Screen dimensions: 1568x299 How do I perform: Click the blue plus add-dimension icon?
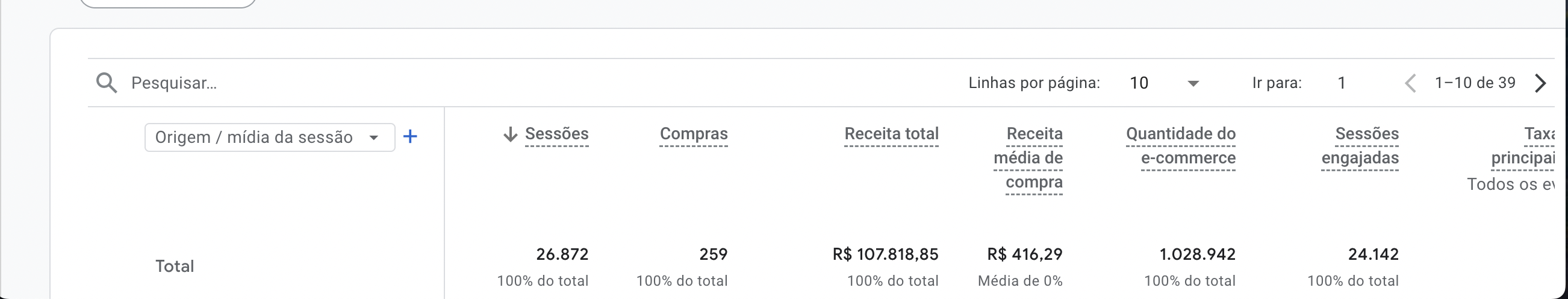click(410, 136)
